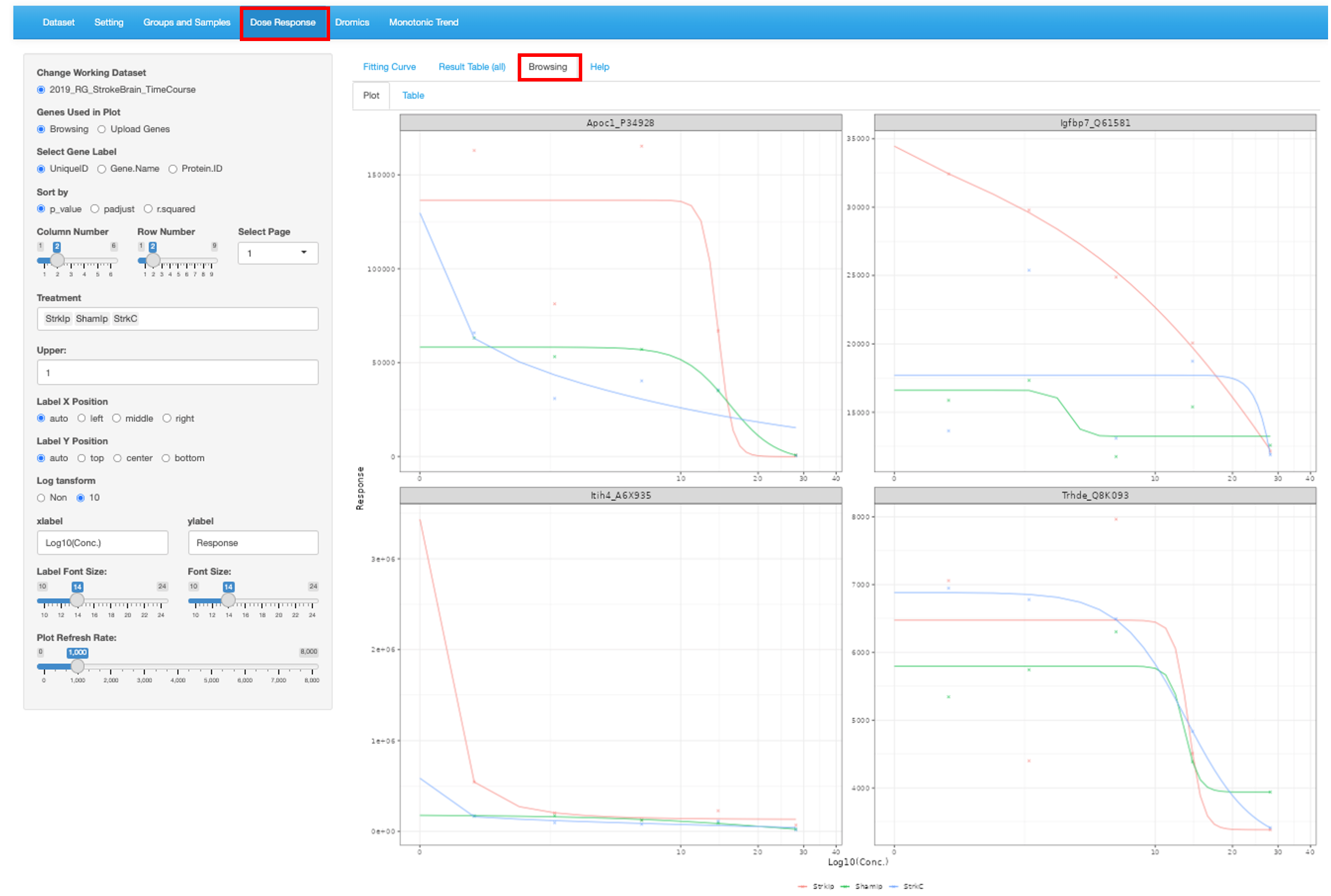
Task: Open the Dromics tab
Action: (352, 22)
